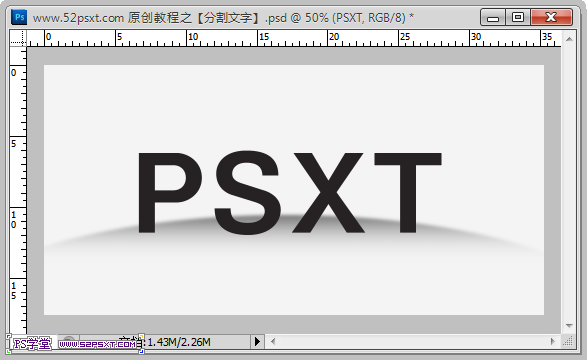The height and width of the screenshot is (360, 587).
Task: Click the document size text 1.43M/2.26M
Action: tap(179, 342)
